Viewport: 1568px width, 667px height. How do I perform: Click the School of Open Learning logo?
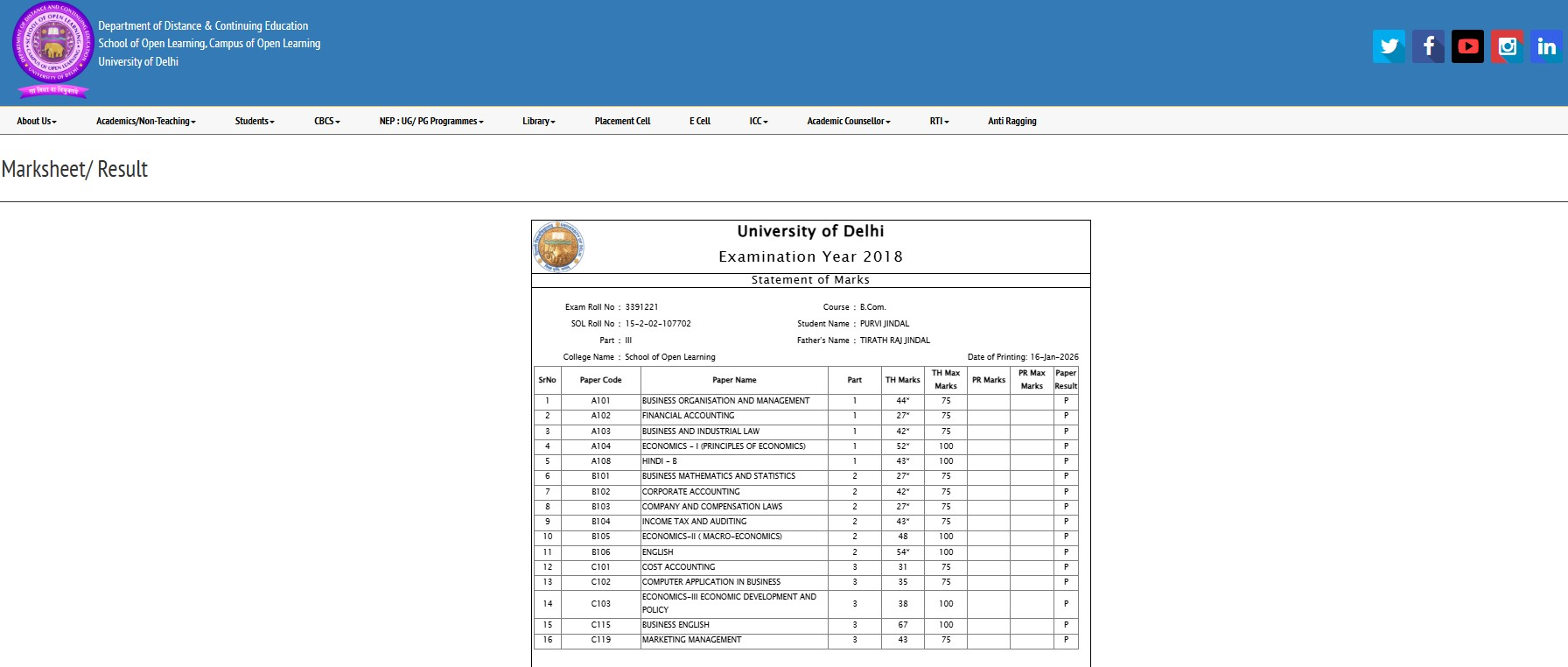click(52, 49)
